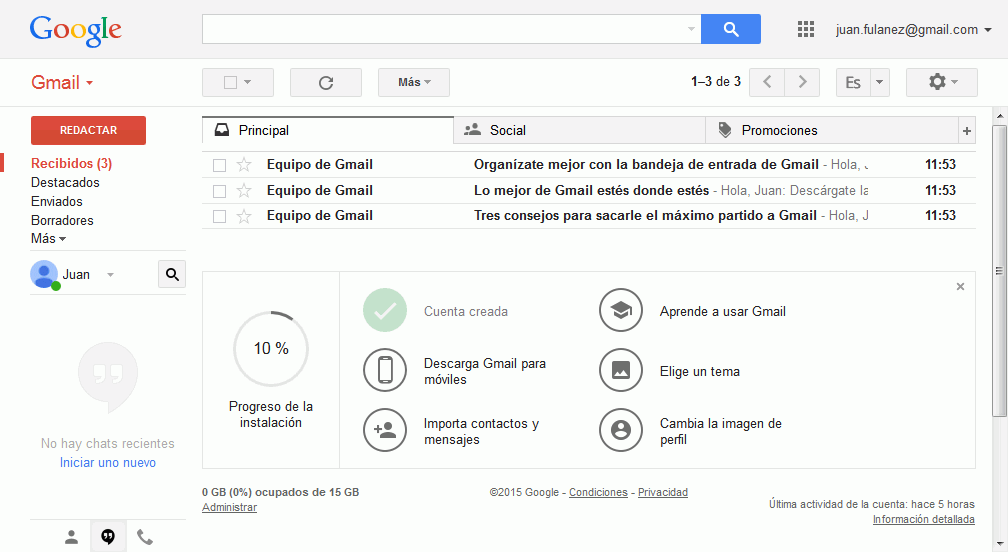Viewport: 1008px width, 552px height.
Task: Refresh the inbox with the reload icon
Action: click(326, 82)
